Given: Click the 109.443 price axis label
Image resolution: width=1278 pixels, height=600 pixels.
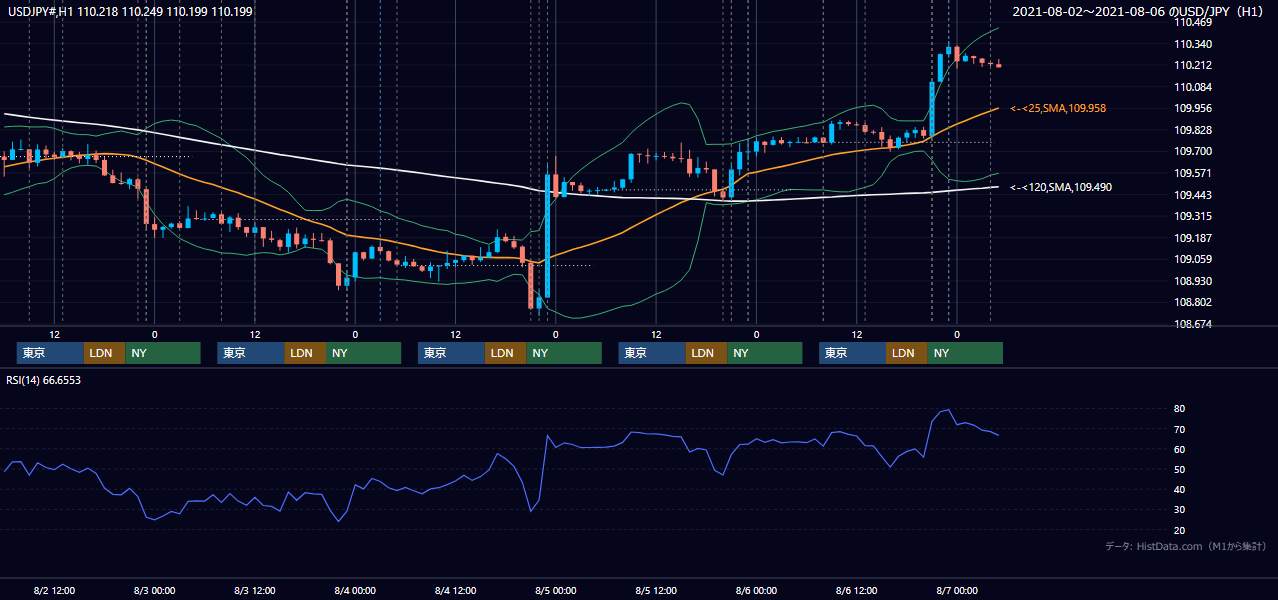Looking at the screenshot, I should click(1195, 195).
